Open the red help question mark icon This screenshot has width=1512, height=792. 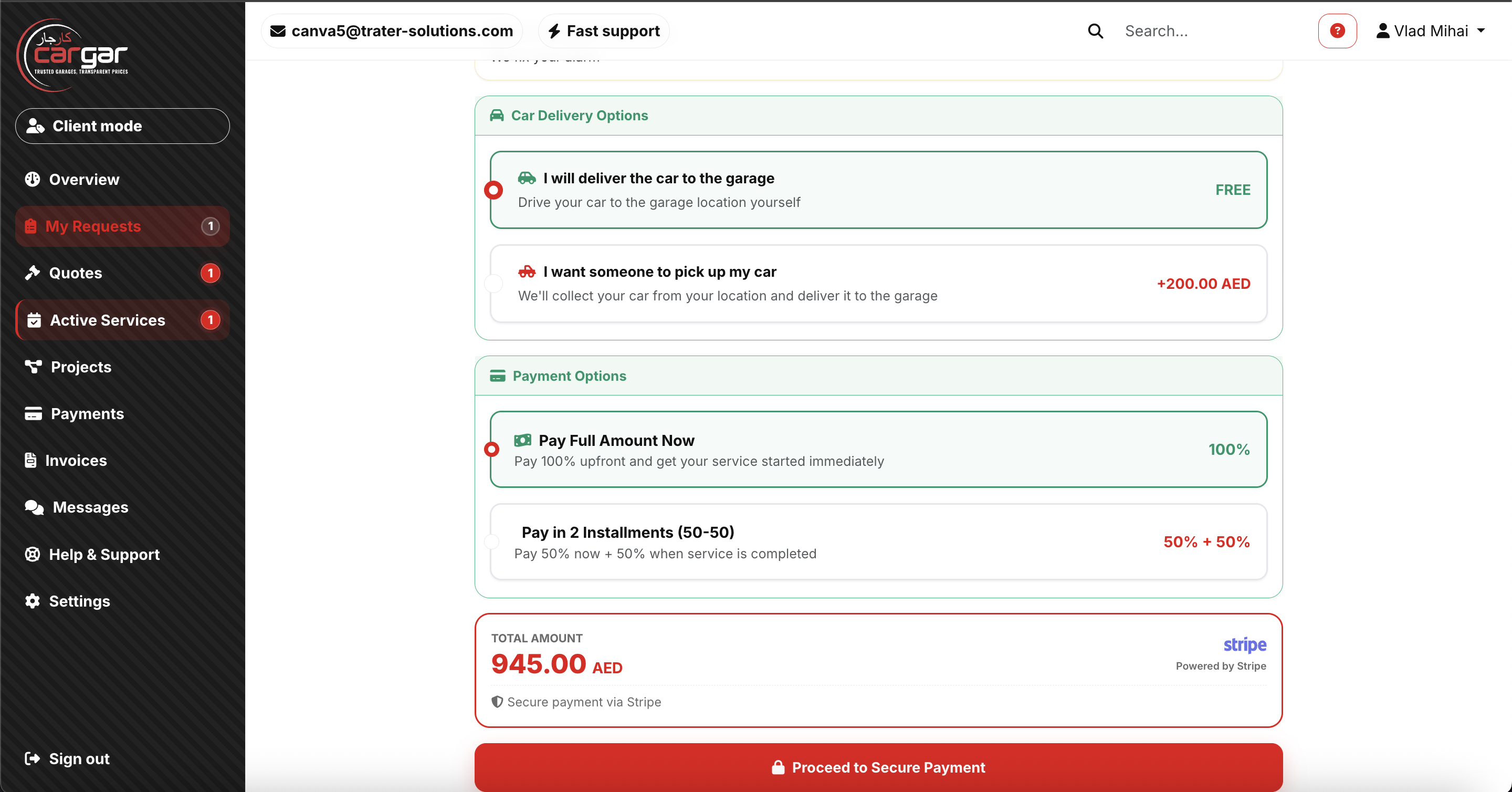tap(1337, 30)
